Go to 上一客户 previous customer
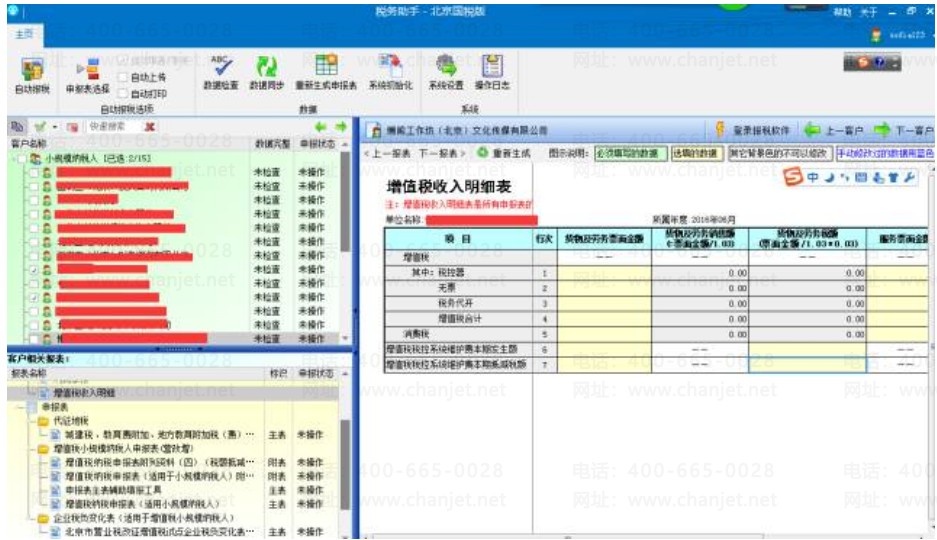The height and width of the screenshot is (540, 937). pyautogui.click(x=834, y=130)
